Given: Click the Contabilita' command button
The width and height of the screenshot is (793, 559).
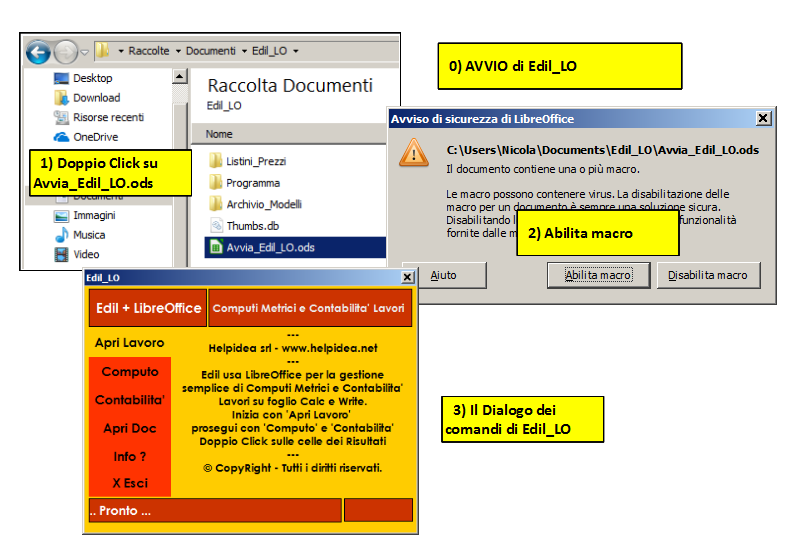Looking at the screenshot, I should point(130,400).
